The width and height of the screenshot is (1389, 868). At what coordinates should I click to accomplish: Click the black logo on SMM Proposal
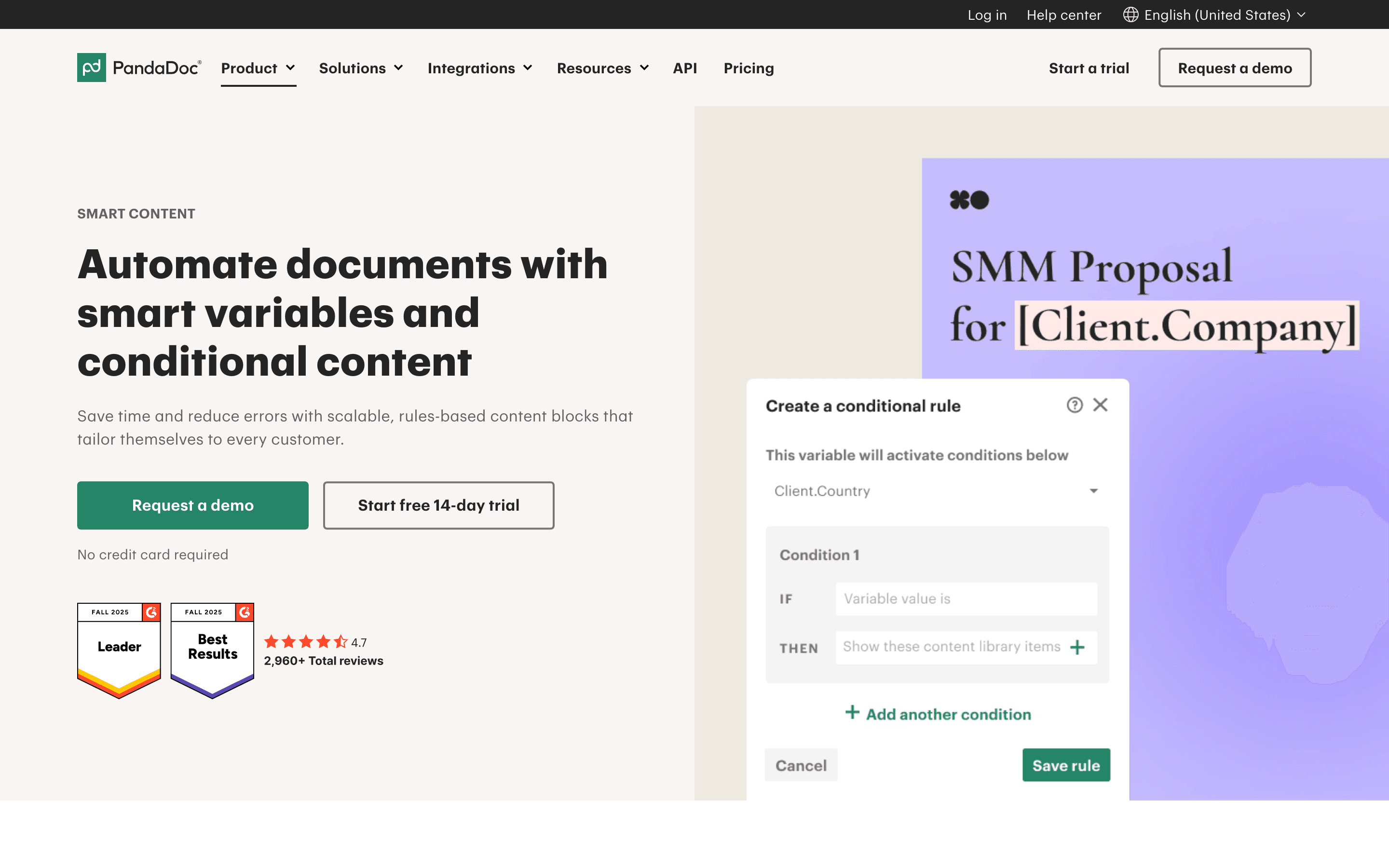(969, 200)
